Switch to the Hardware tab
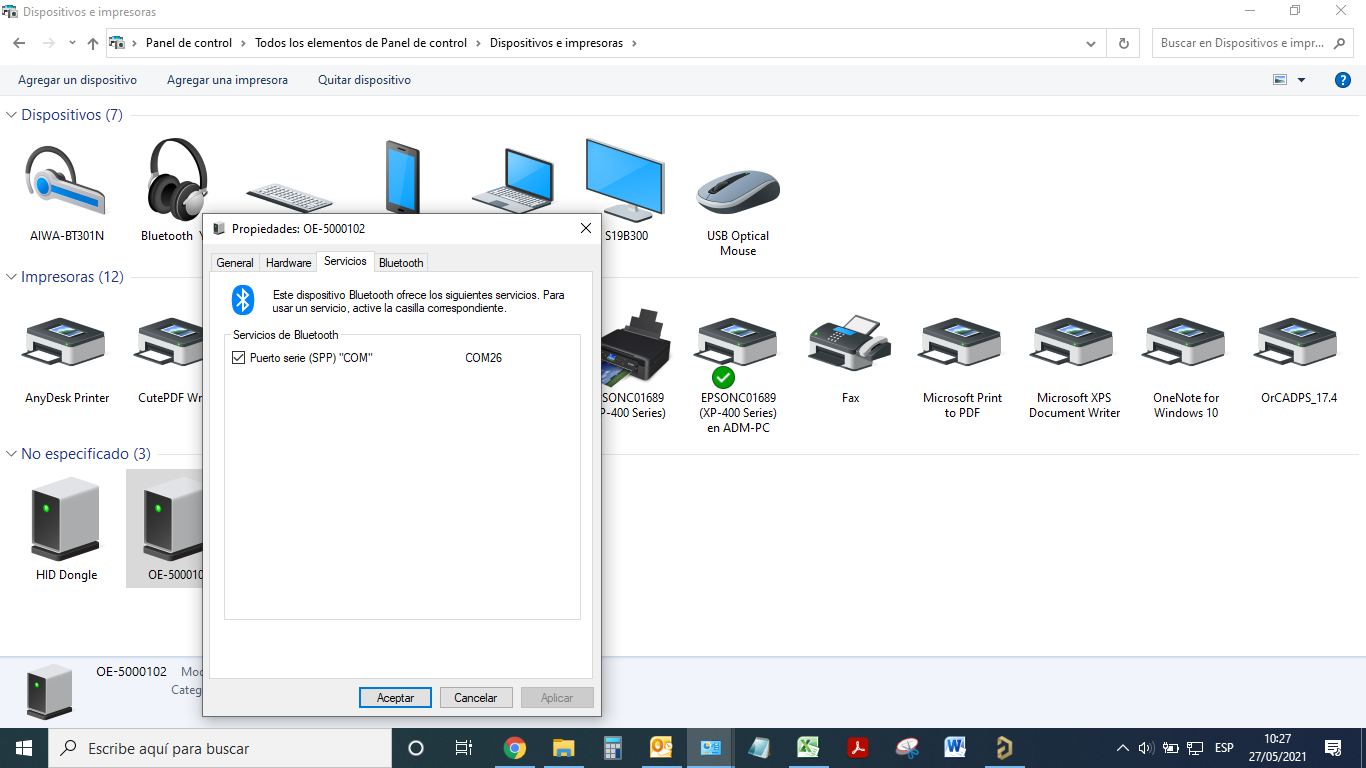The width and height of the screenshot is (1366, 768). [289, 263]
